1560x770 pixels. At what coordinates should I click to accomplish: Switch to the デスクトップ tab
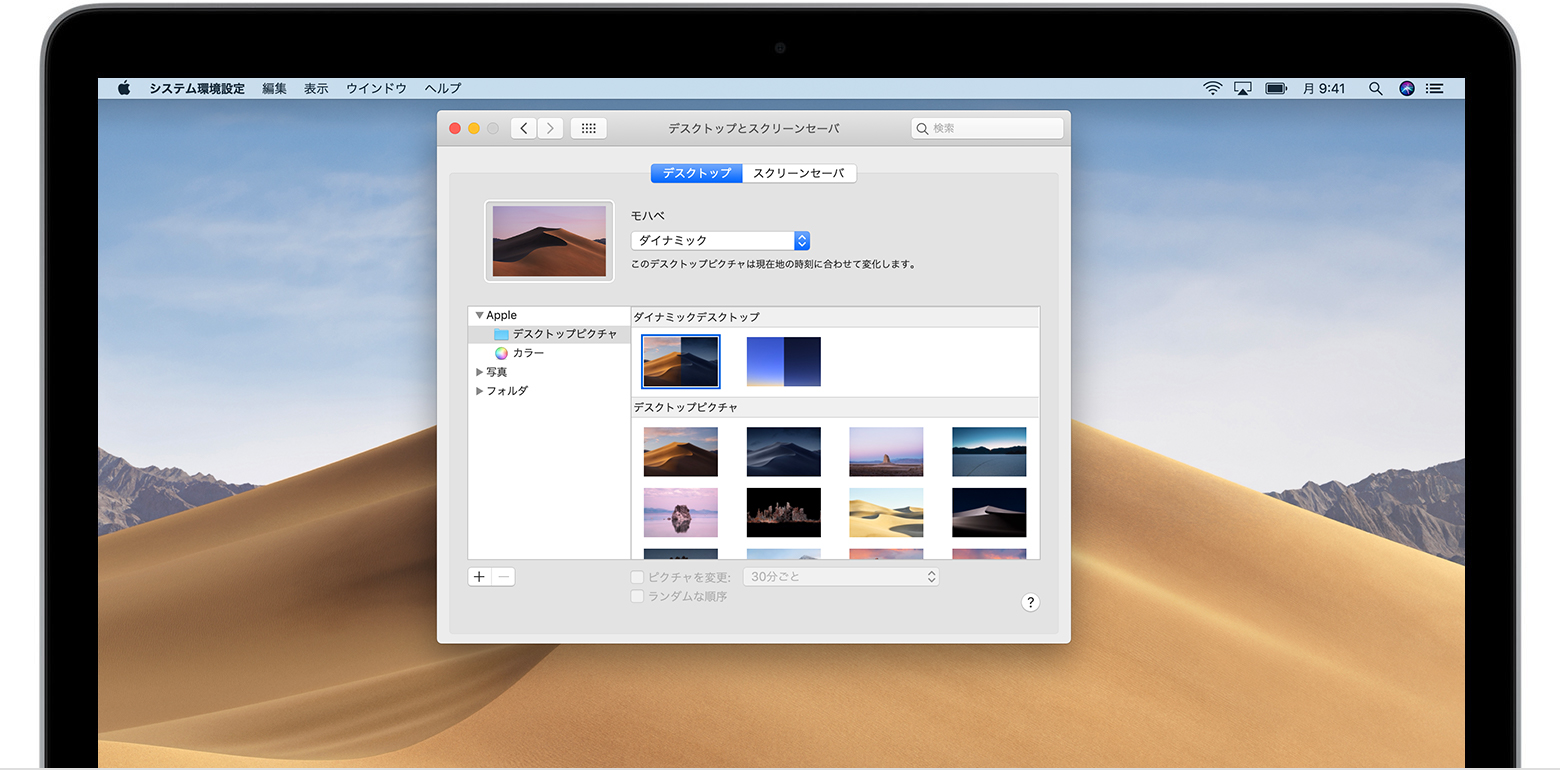click(x=697, y=173)
